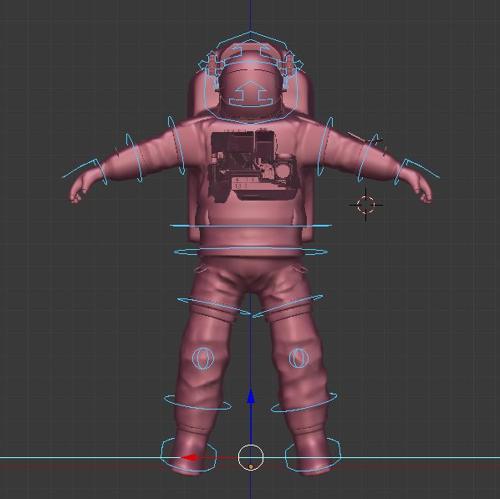Image resolution: width=500 pixels, height=499 pixels.
Task: Select the foot control on viewer's right boot
Action: point(313,455)
